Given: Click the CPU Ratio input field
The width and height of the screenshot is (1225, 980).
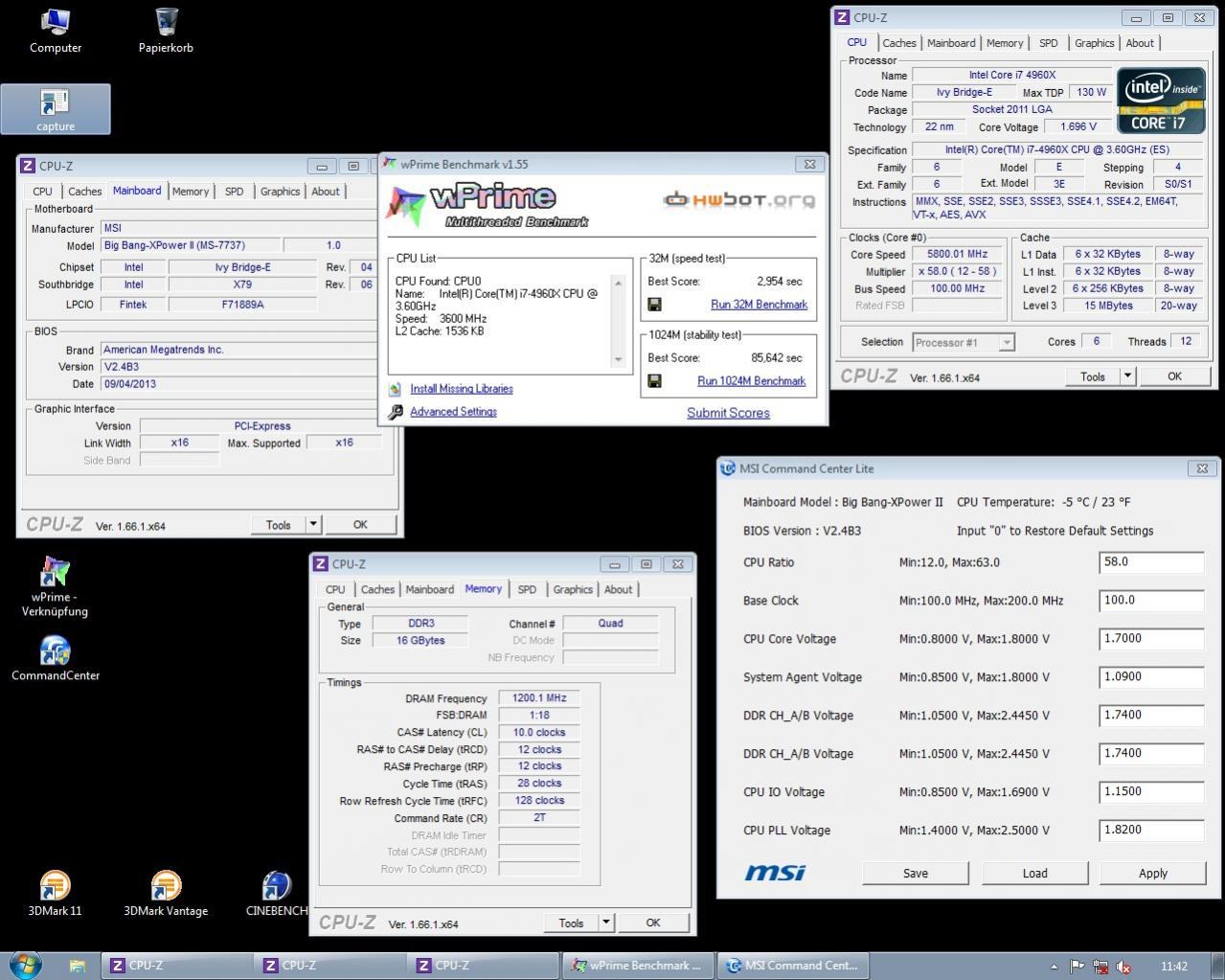Looking at the screenshot, I should pyautogui.click(x=1151, y=562).
